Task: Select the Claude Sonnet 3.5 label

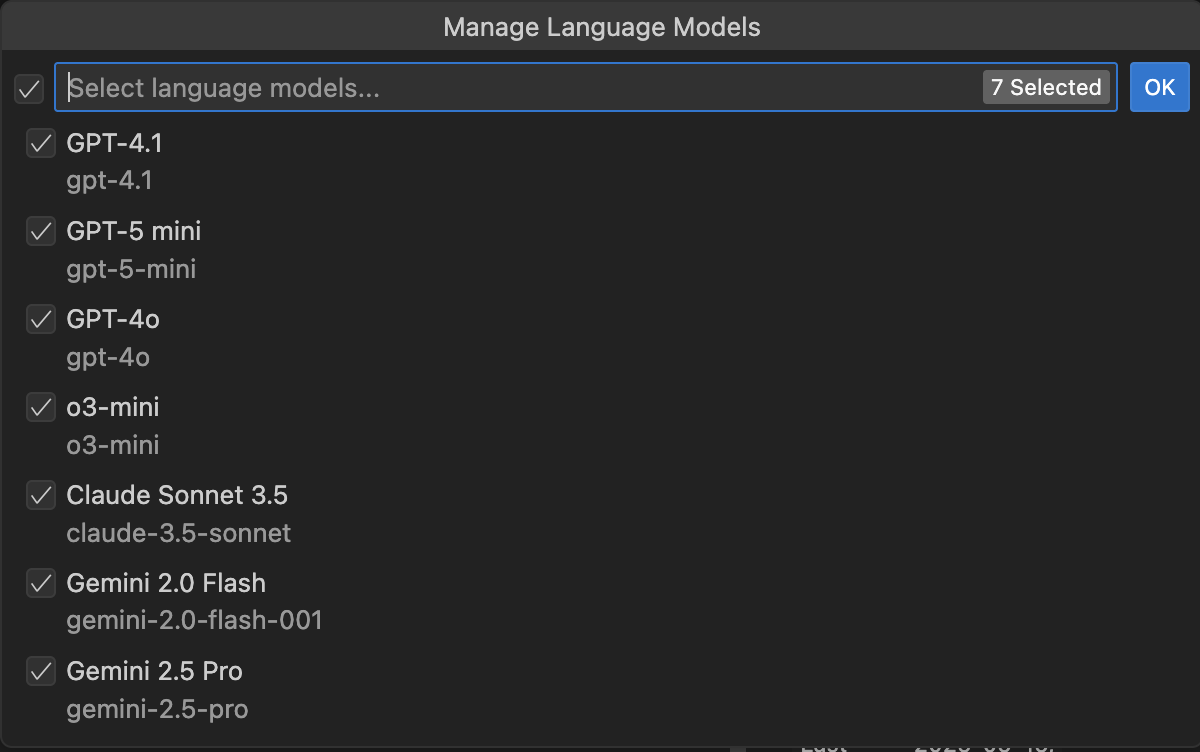Action: click(x=177, y=495)
